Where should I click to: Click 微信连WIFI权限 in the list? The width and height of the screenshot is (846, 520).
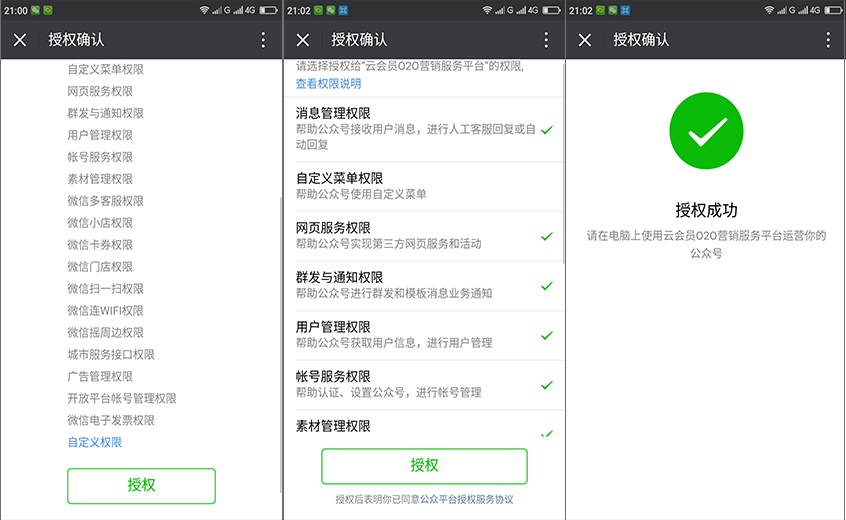[106, 311]
